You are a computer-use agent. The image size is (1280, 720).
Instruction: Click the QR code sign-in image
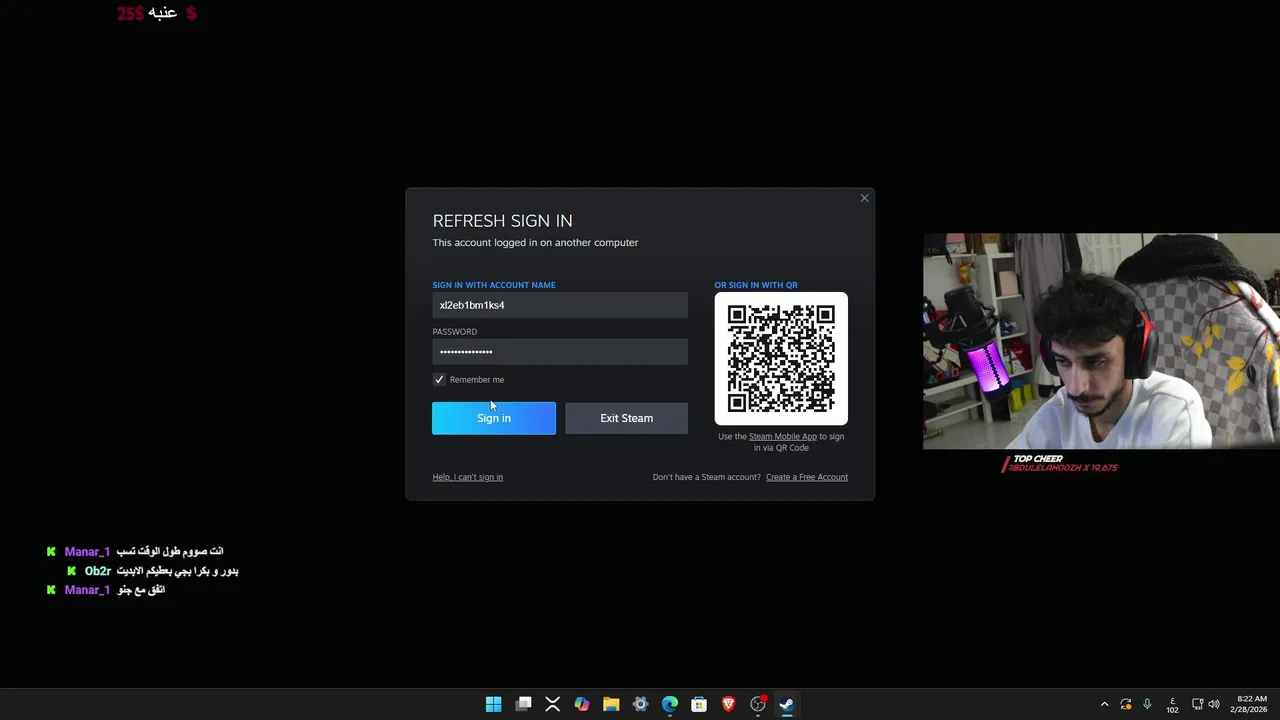pos(781,359)
